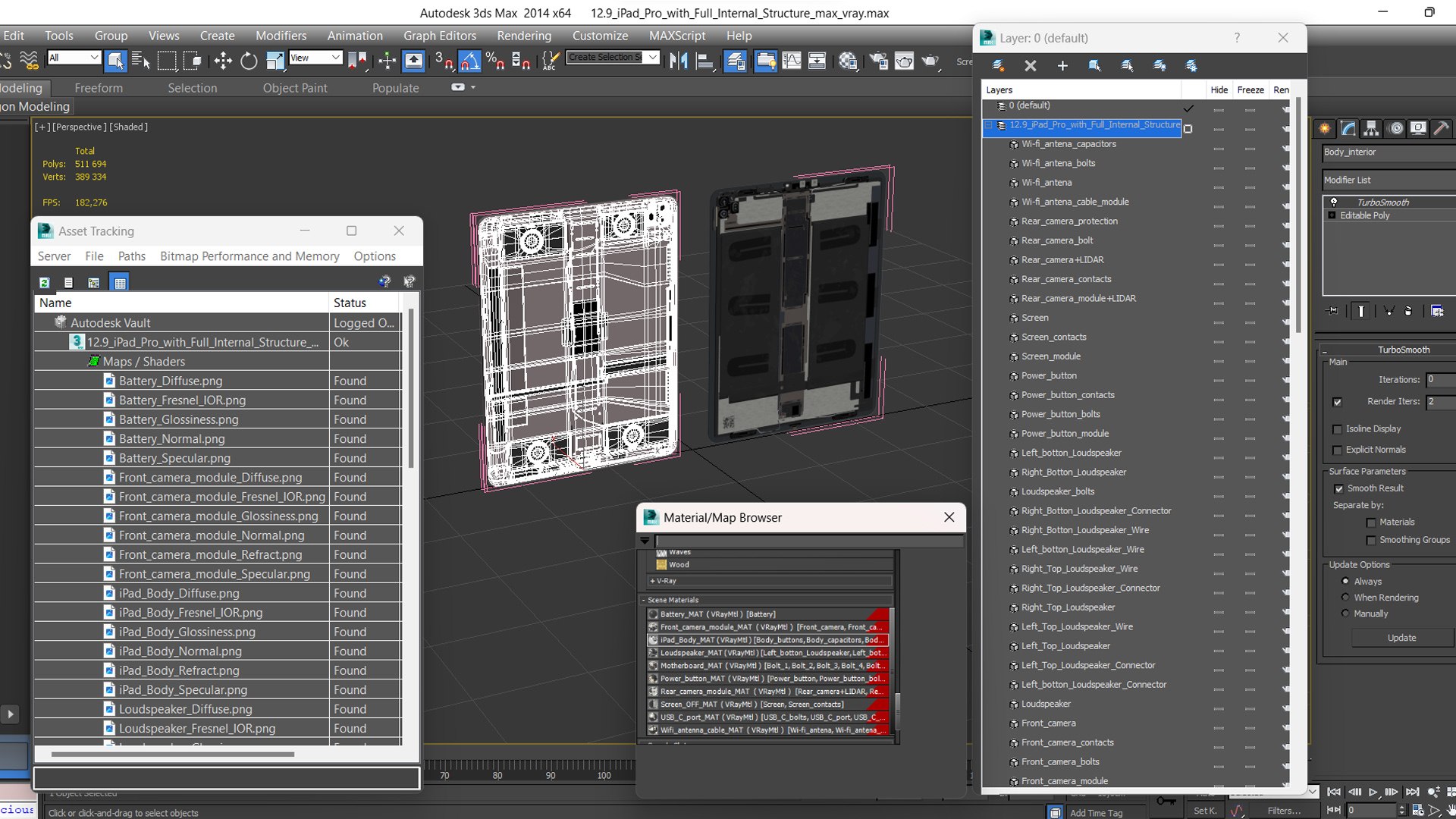The height and width of the screenshot is (819, 1456).
Task: Click Hide/Unhide All Layers icon
Action: (1159, 66)
